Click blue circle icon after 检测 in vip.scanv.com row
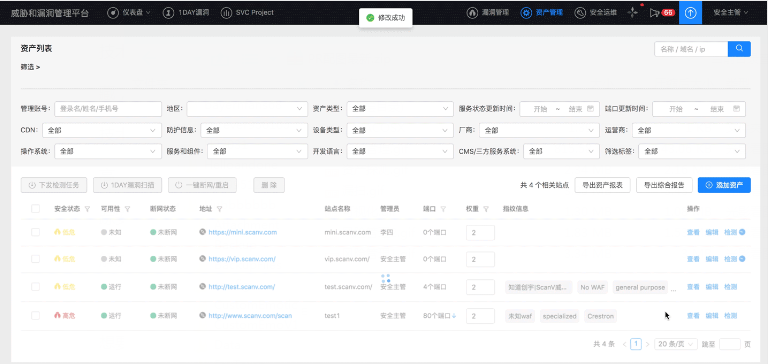 [x=742, y=259]
